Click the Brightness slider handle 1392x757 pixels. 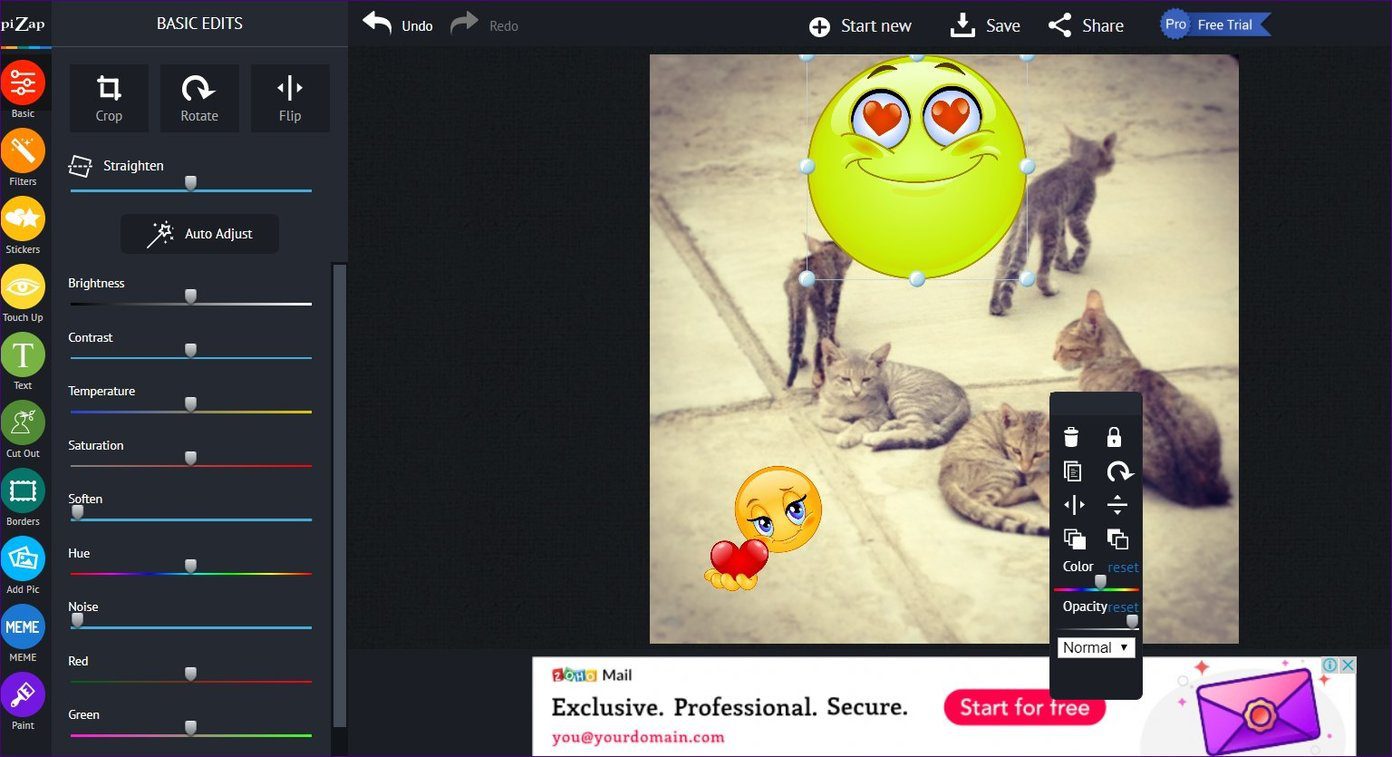click(x=190, y=296)
